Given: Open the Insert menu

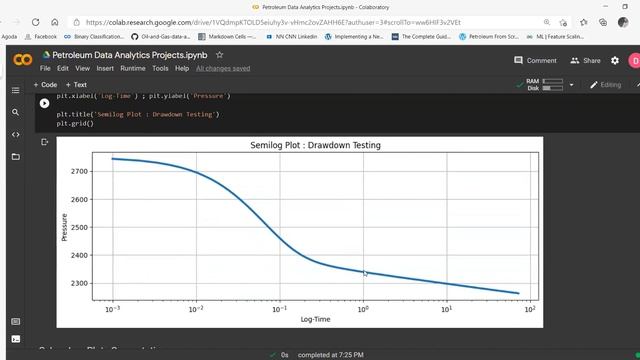Looking at the screenshot, I should click(x=105, y=68).
